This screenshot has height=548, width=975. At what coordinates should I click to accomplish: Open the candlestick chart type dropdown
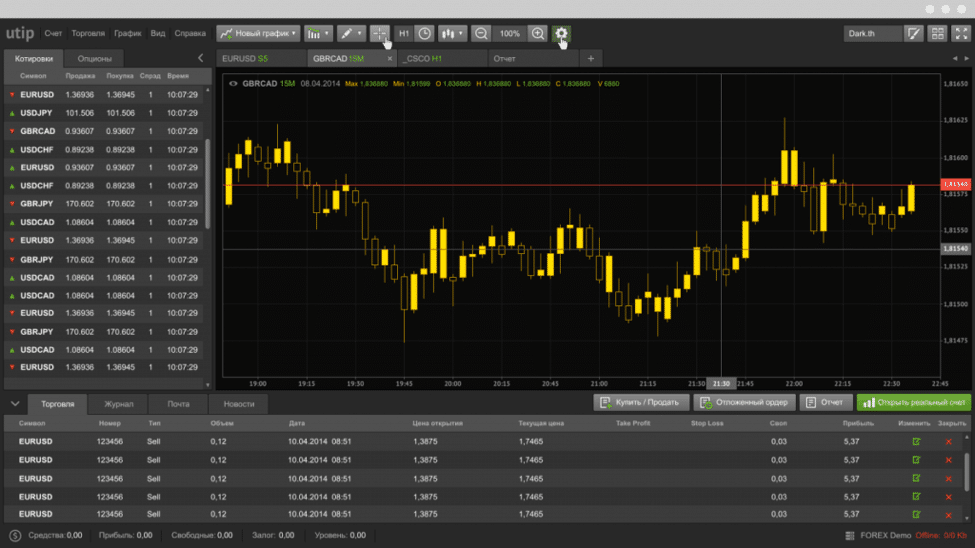point(452,34)
